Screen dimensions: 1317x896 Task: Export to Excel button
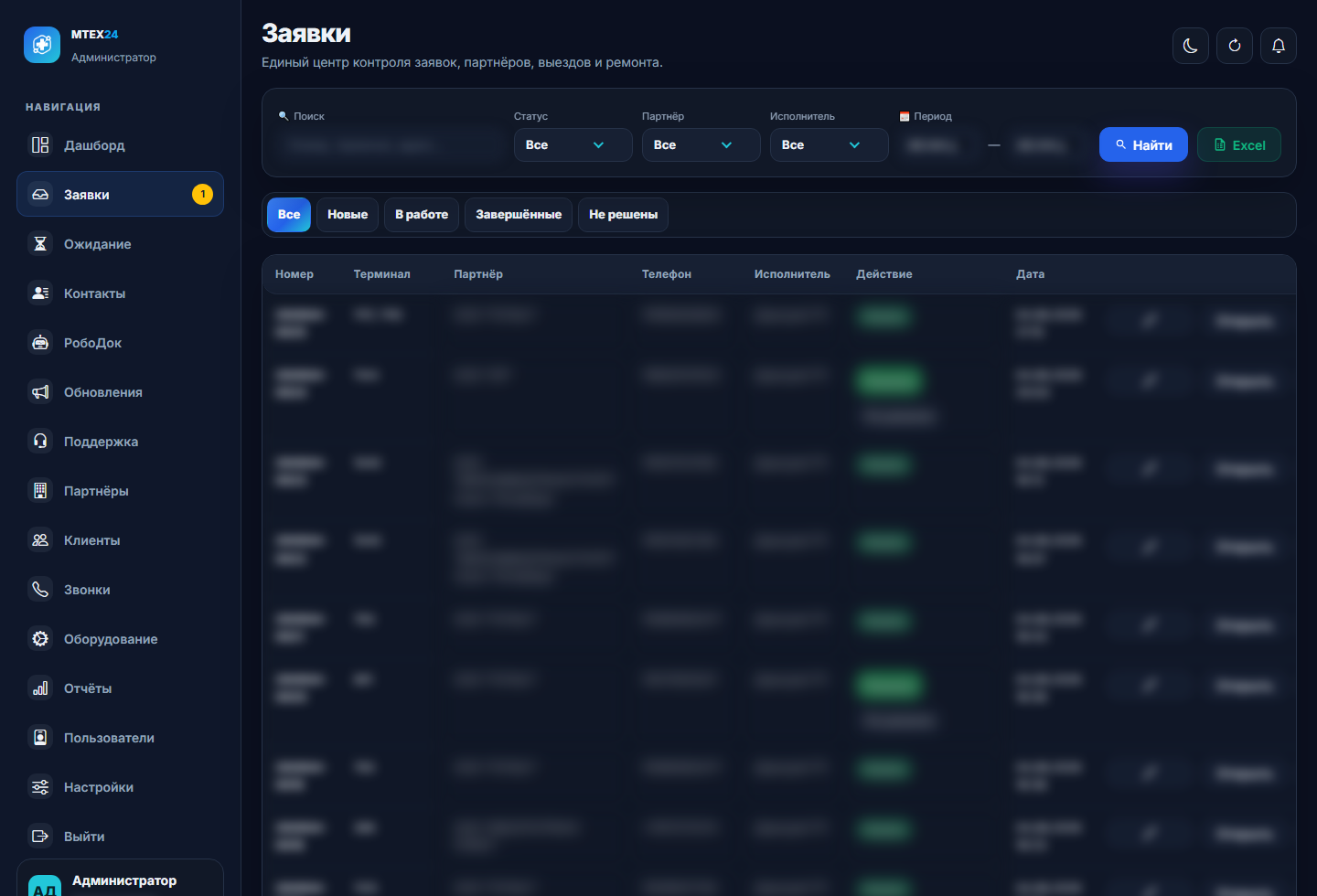[x=1239, y=144]
